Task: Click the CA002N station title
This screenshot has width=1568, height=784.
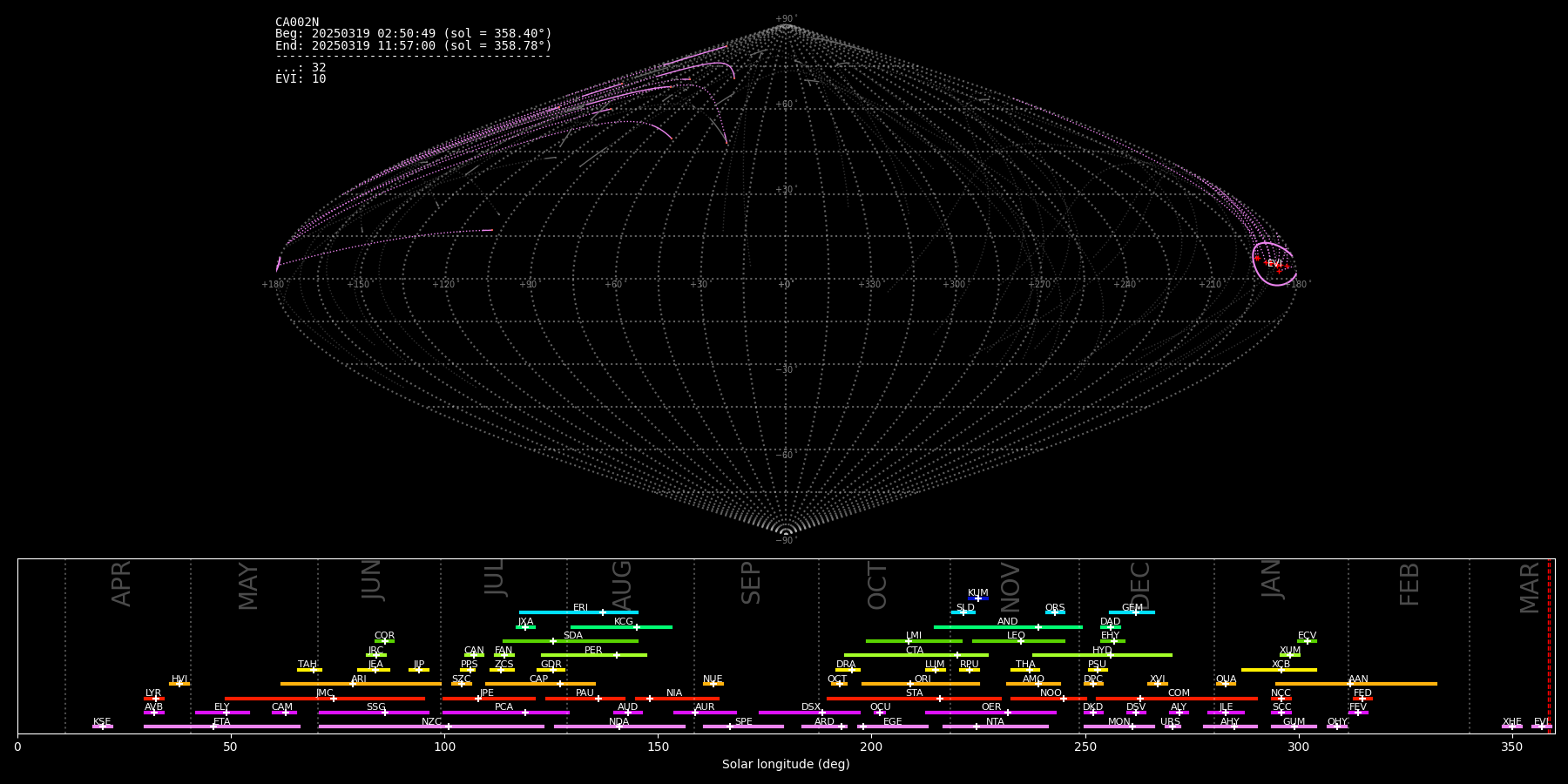Action: (297, 23)
